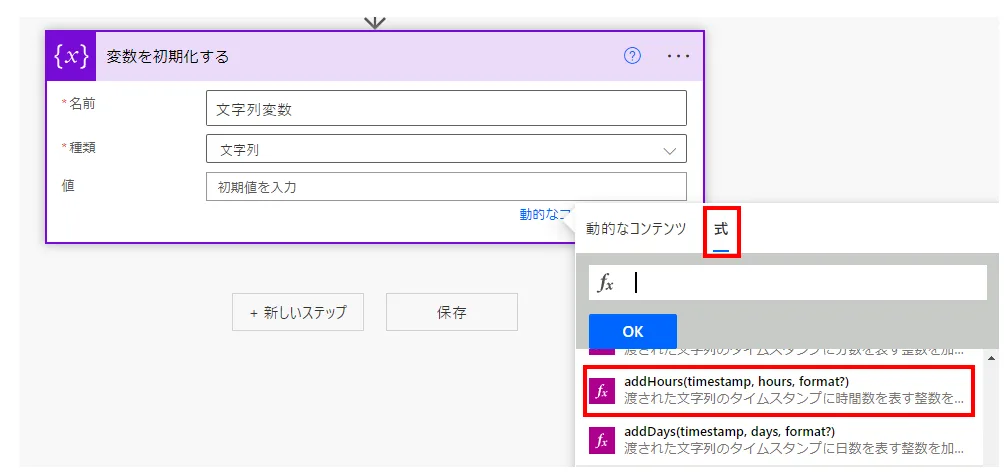
Task: Click the 保存 button
Action: coord(452,312)
